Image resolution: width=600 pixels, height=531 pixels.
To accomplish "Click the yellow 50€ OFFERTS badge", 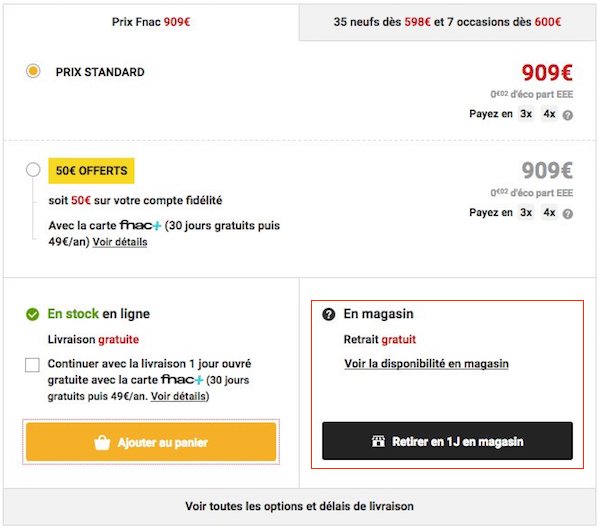I will pos(91,171).
